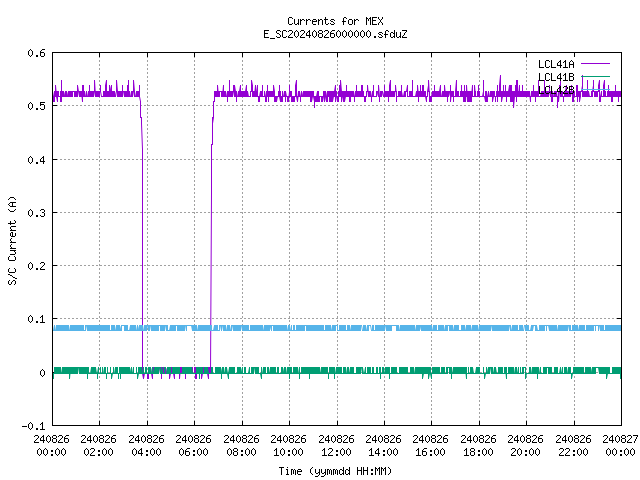Click the LCL41B legend label
640x480 pixels.
pos(556,77)
